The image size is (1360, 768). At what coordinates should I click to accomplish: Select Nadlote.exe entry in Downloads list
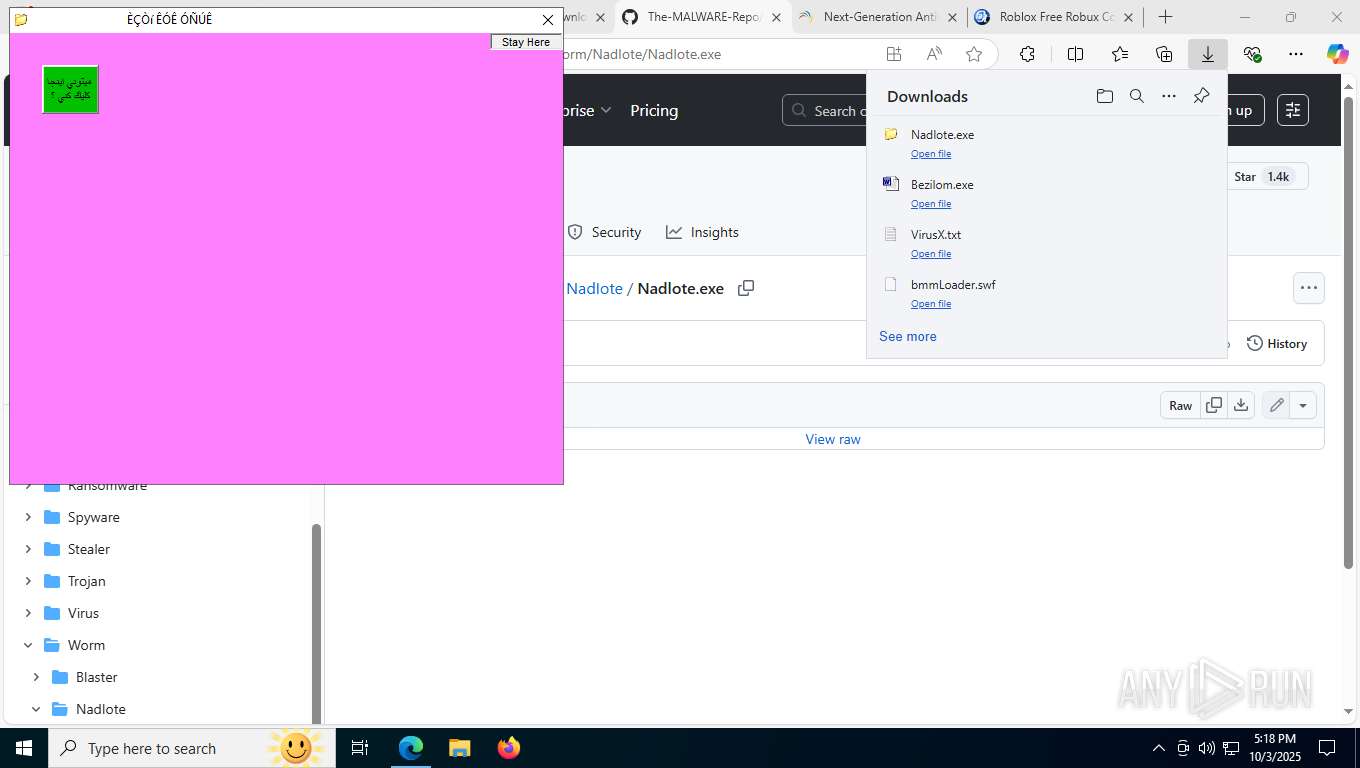(x=1047, y=143)
